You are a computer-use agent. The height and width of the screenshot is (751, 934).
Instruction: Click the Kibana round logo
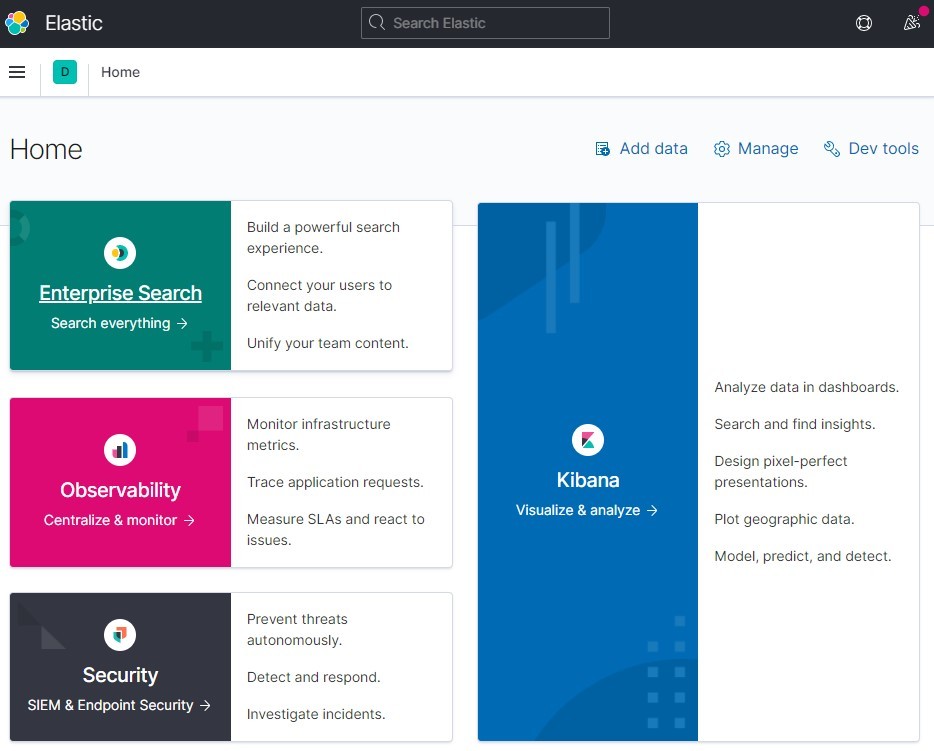tap(588, 440)
